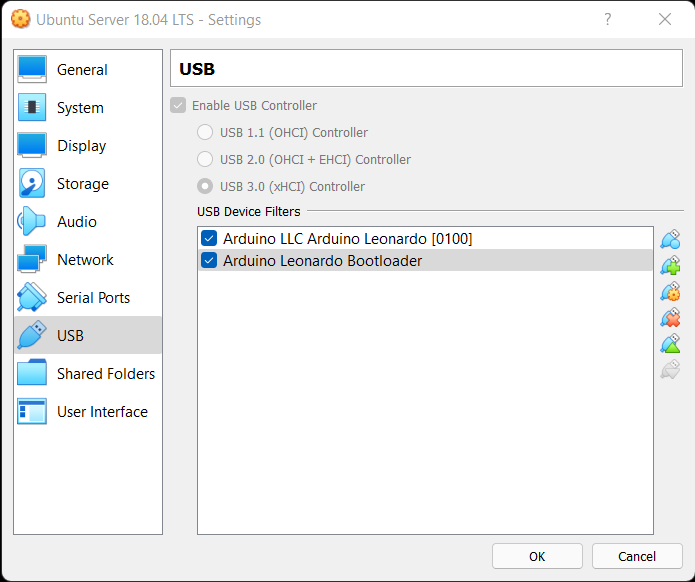Click the User Interface window icon
The image size is (695, 582).
click(x=32, y=411)
